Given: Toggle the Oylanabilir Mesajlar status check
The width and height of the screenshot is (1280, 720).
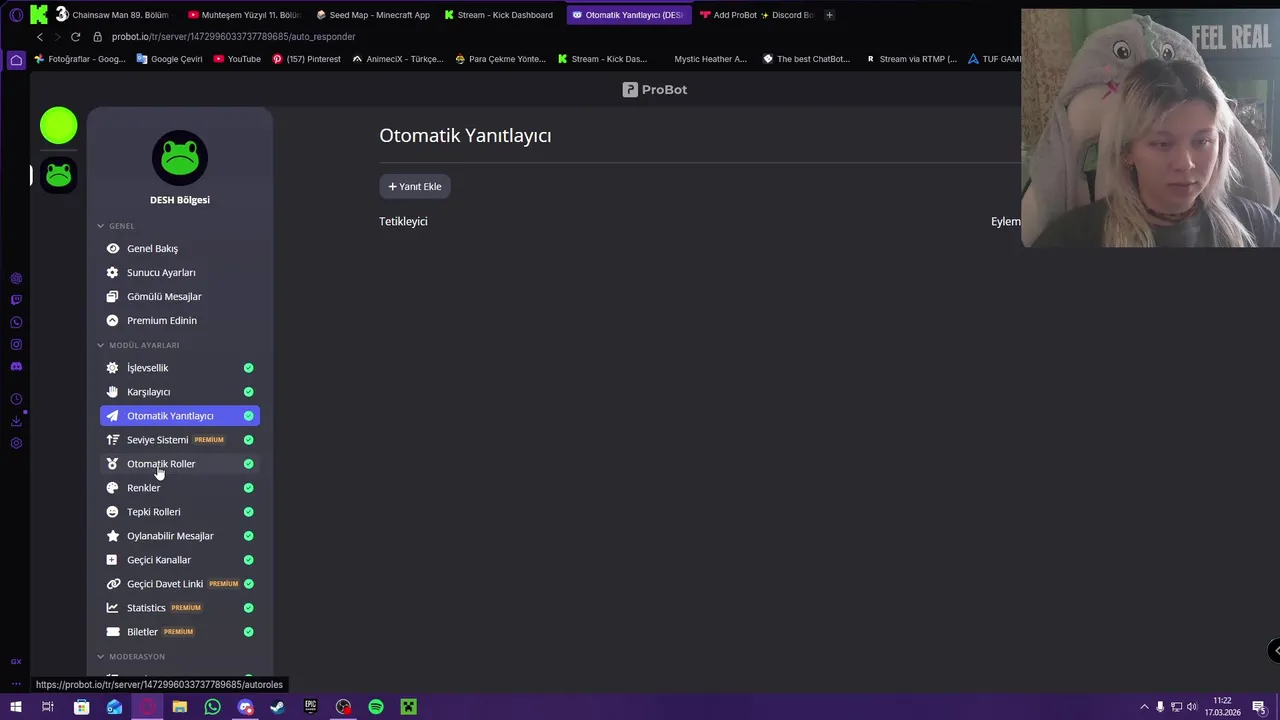Looking at the screenshot, I should (x=248, y=536).
